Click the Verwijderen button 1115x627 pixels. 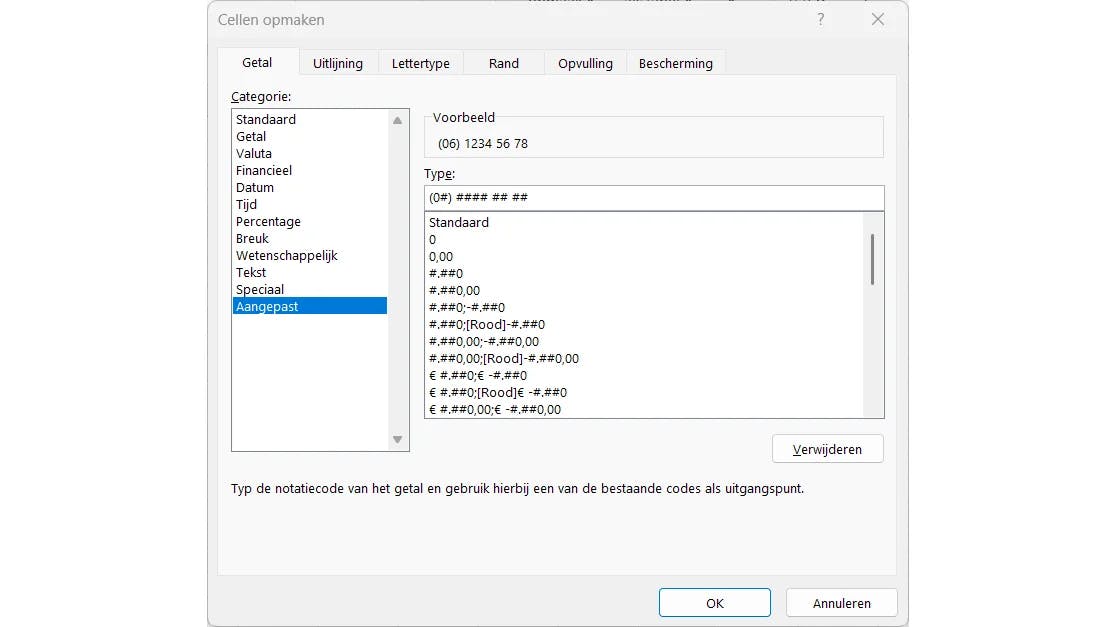(x=828, y=449)
